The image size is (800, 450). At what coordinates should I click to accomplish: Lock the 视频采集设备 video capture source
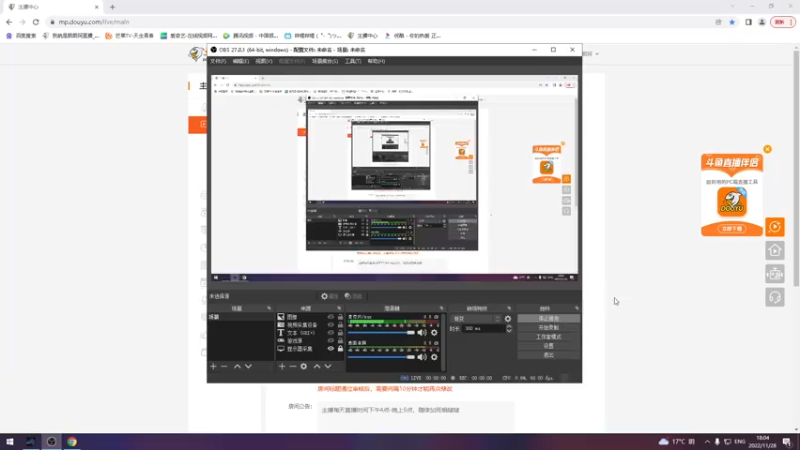coord(340,324)
